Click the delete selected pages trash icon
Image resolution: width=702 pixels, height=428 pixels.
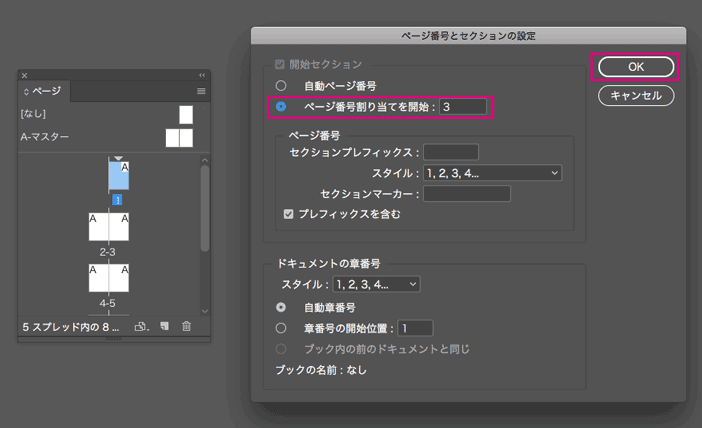pyautogui.click(x=186, y=326)
